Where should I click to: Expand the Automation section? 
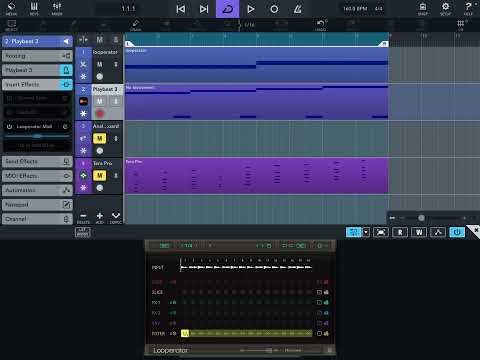coord(37,190)
